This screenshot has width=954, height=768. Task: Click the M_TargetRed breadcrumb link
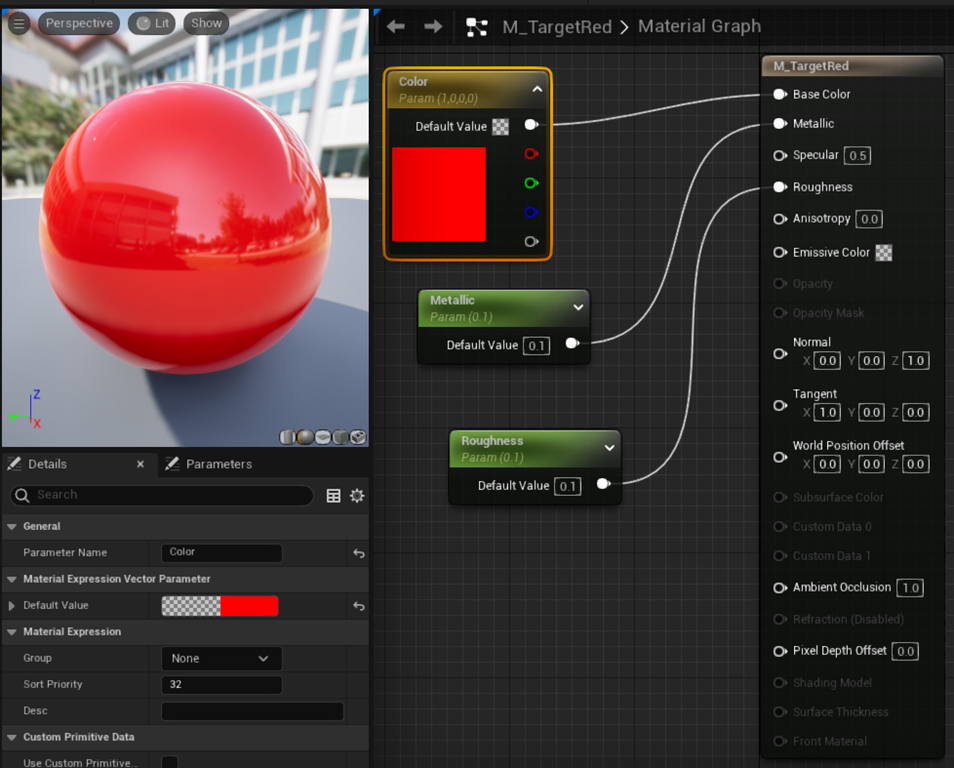click(x=557, y=27)
